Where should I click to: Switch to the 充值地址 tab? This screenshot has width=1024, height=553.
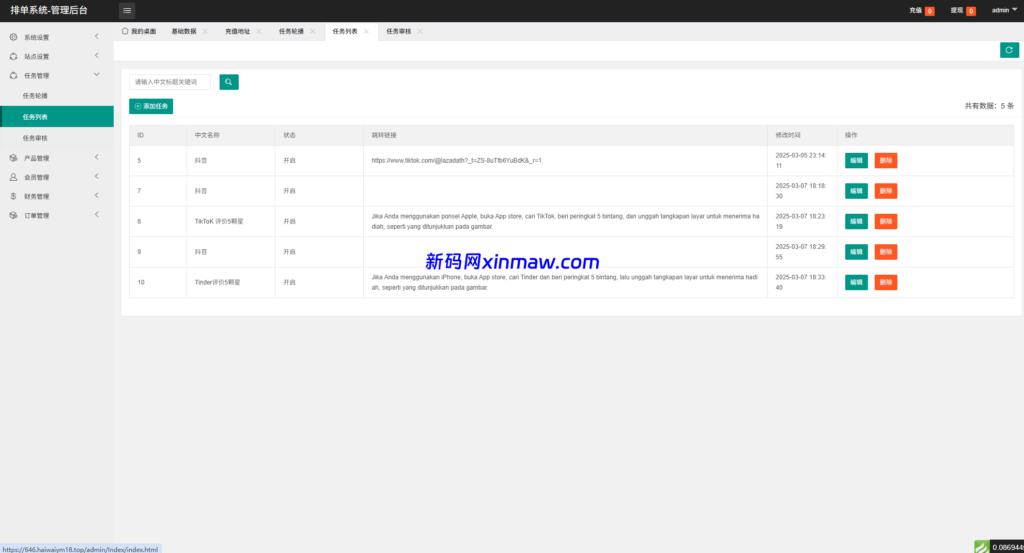point(237,31)
